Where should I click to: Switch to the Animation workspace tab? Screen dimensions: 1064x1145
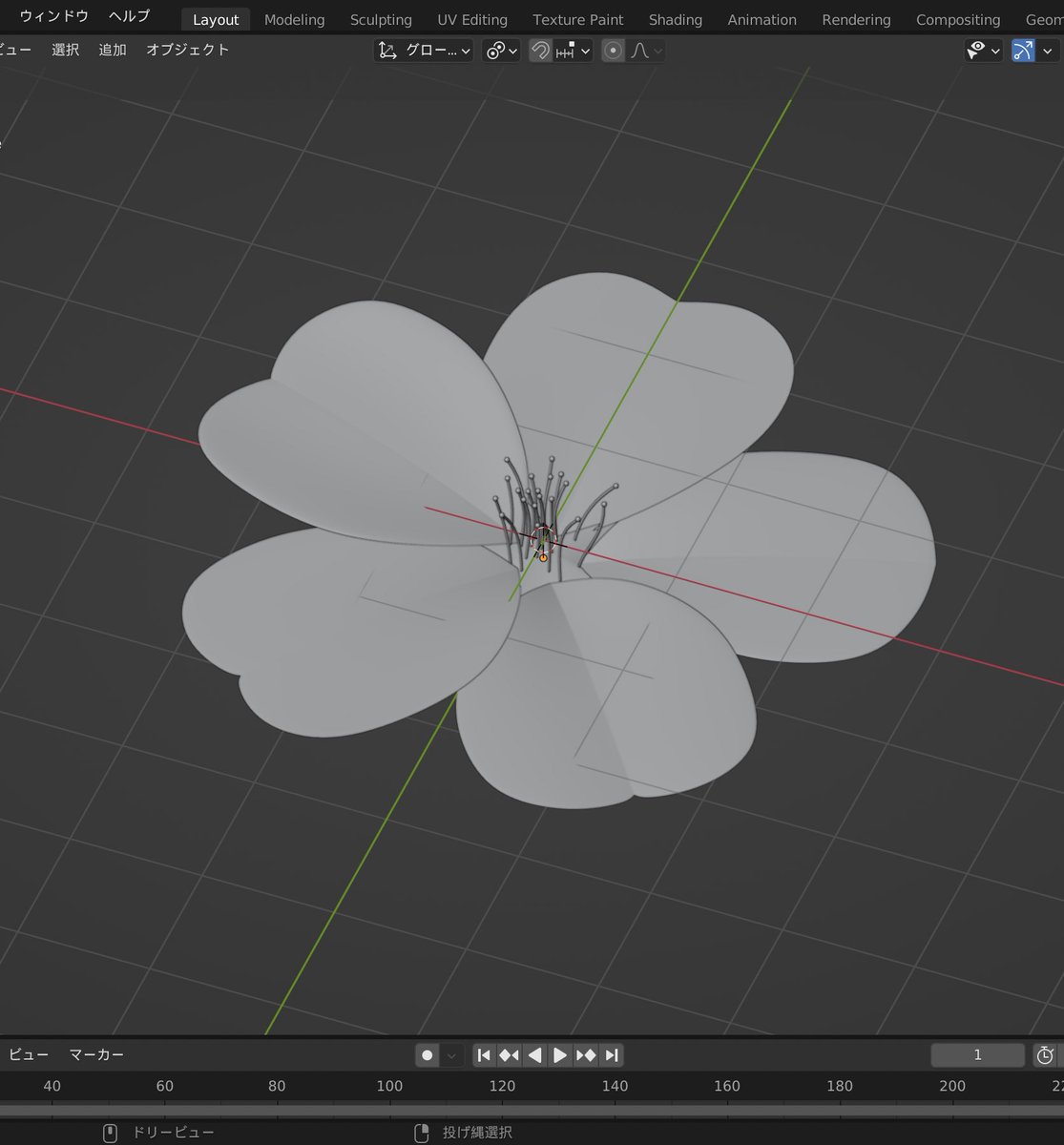[x=761, y=19]
